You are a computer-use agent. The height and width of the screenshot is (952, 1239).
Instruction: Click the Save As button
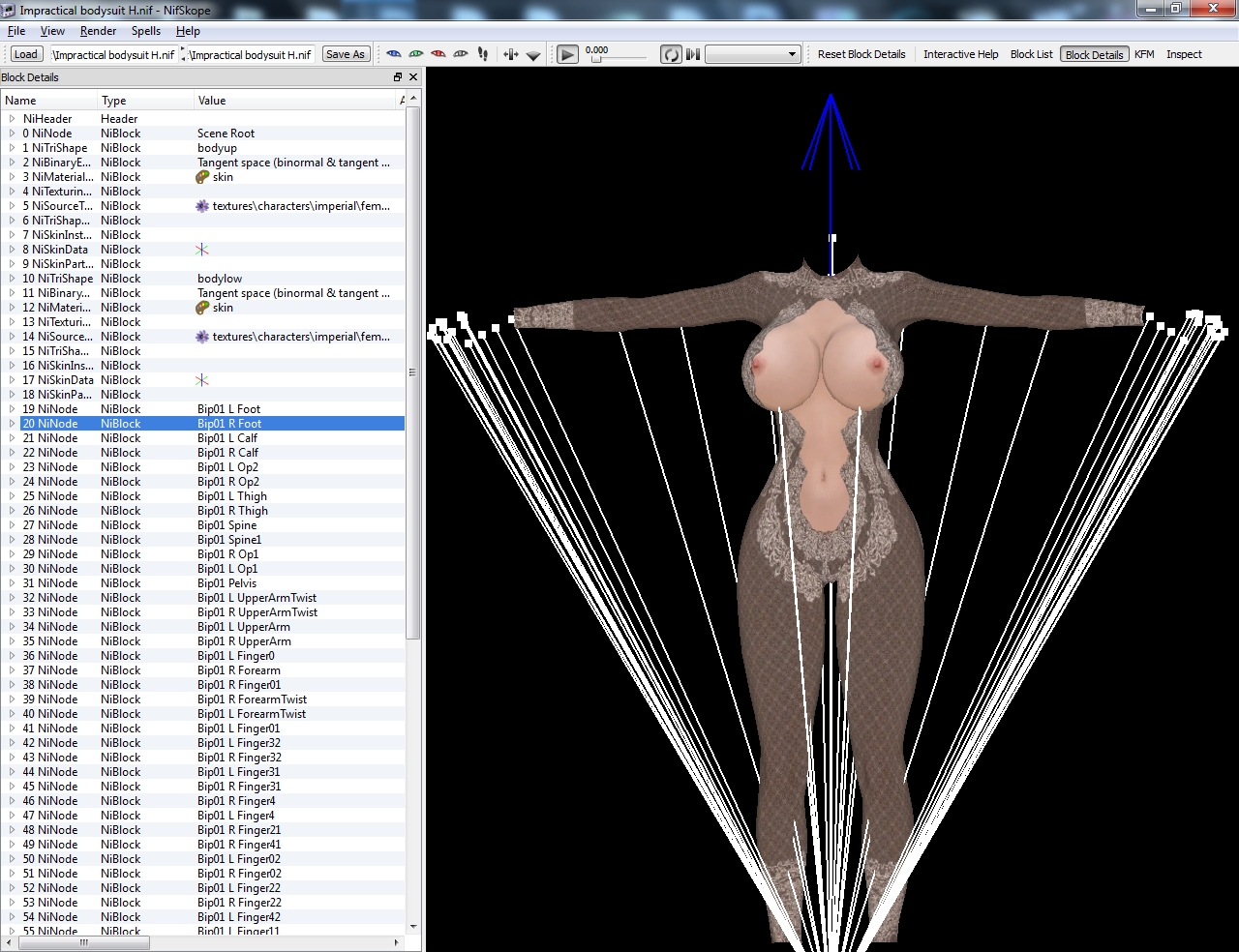[346, 54]
